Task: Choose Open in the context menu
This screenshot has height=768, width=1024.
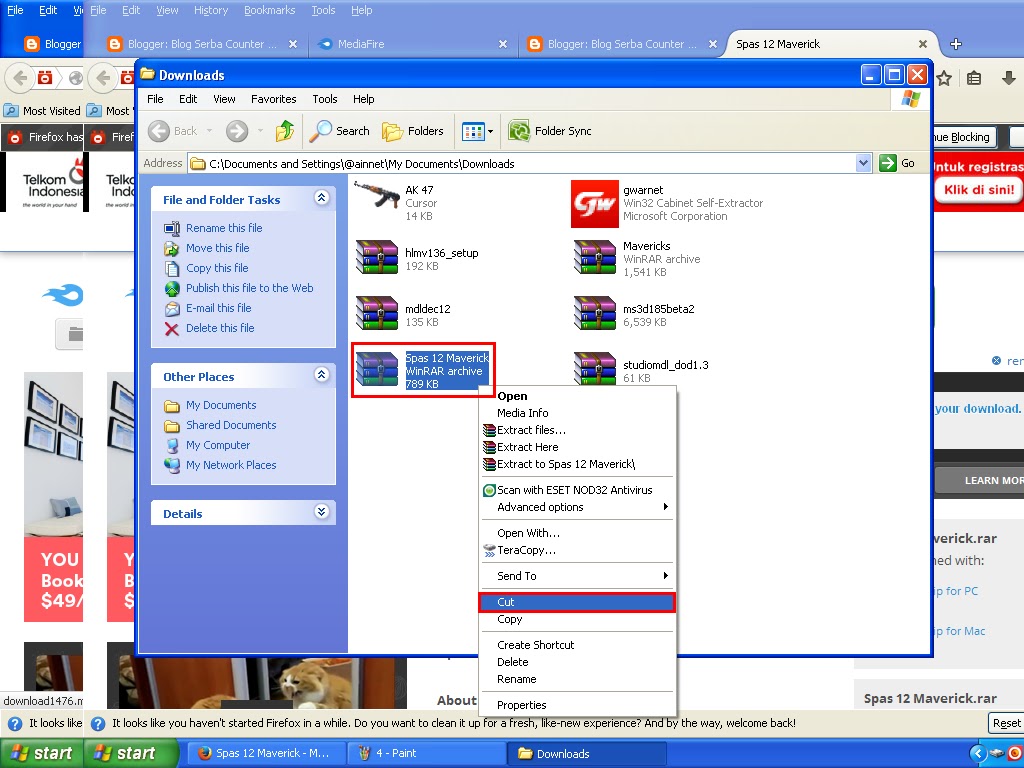Action: [577, 396]
